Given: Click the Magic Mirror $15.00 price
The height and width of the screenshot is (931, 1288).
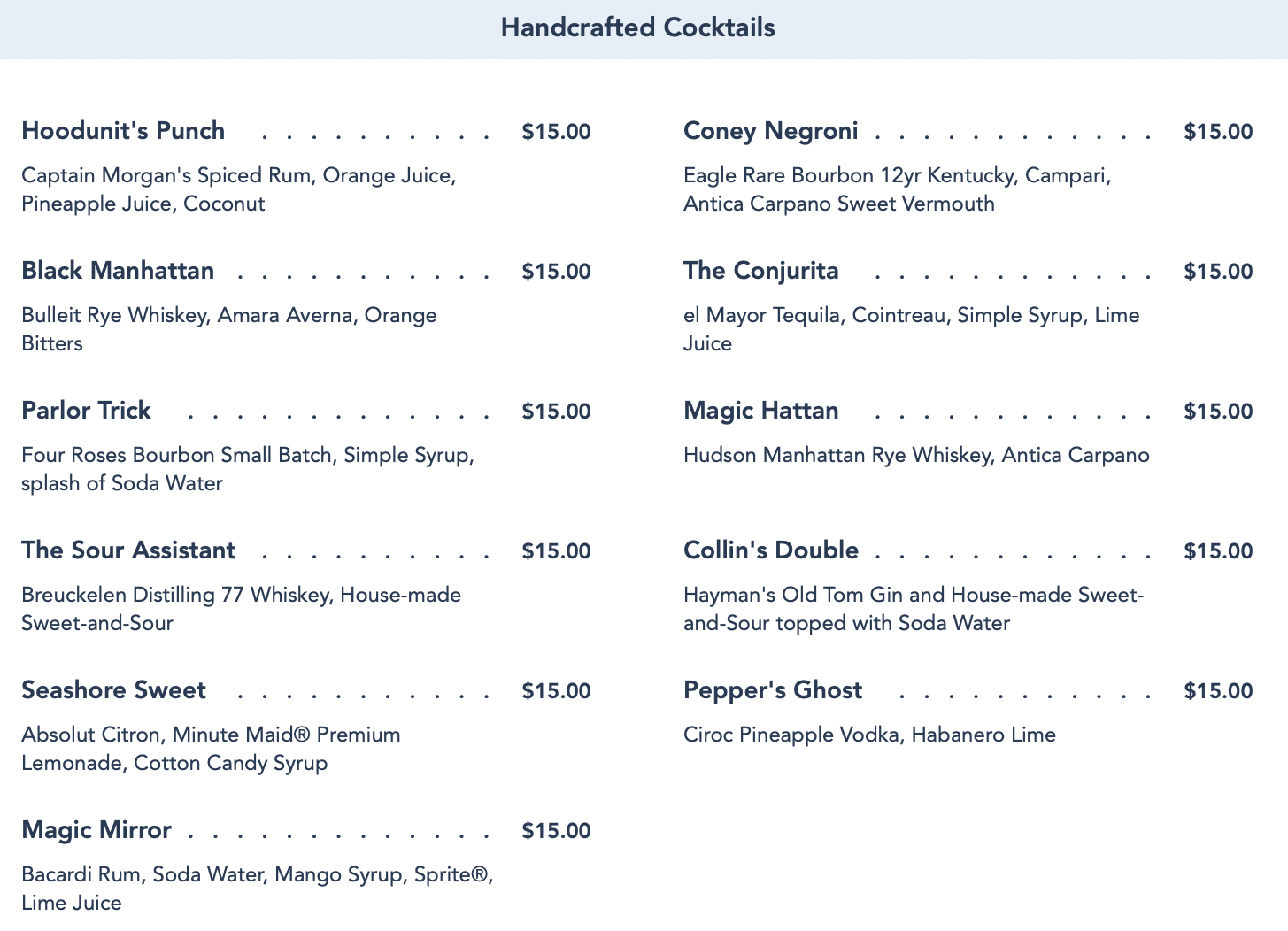Looking at the screenshot, I should pos(556,831).
